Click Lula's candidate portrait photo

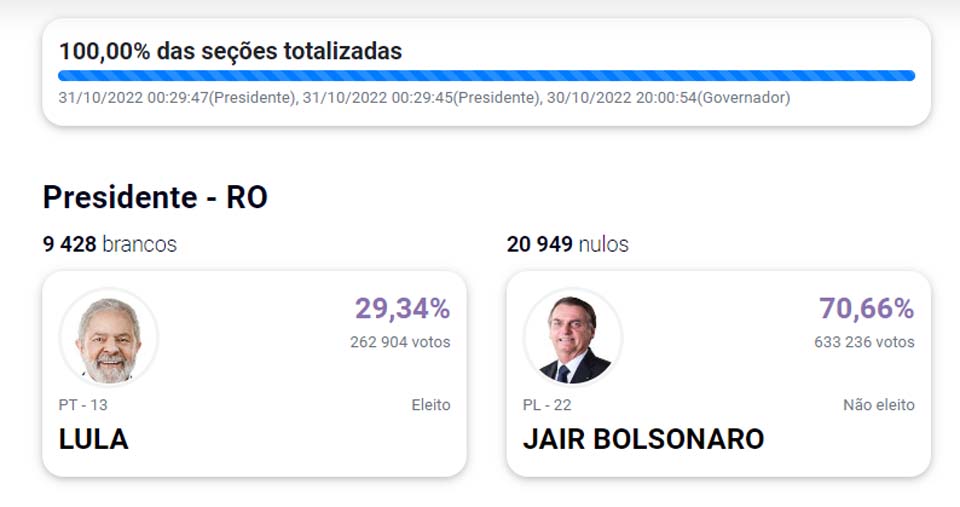108,340
